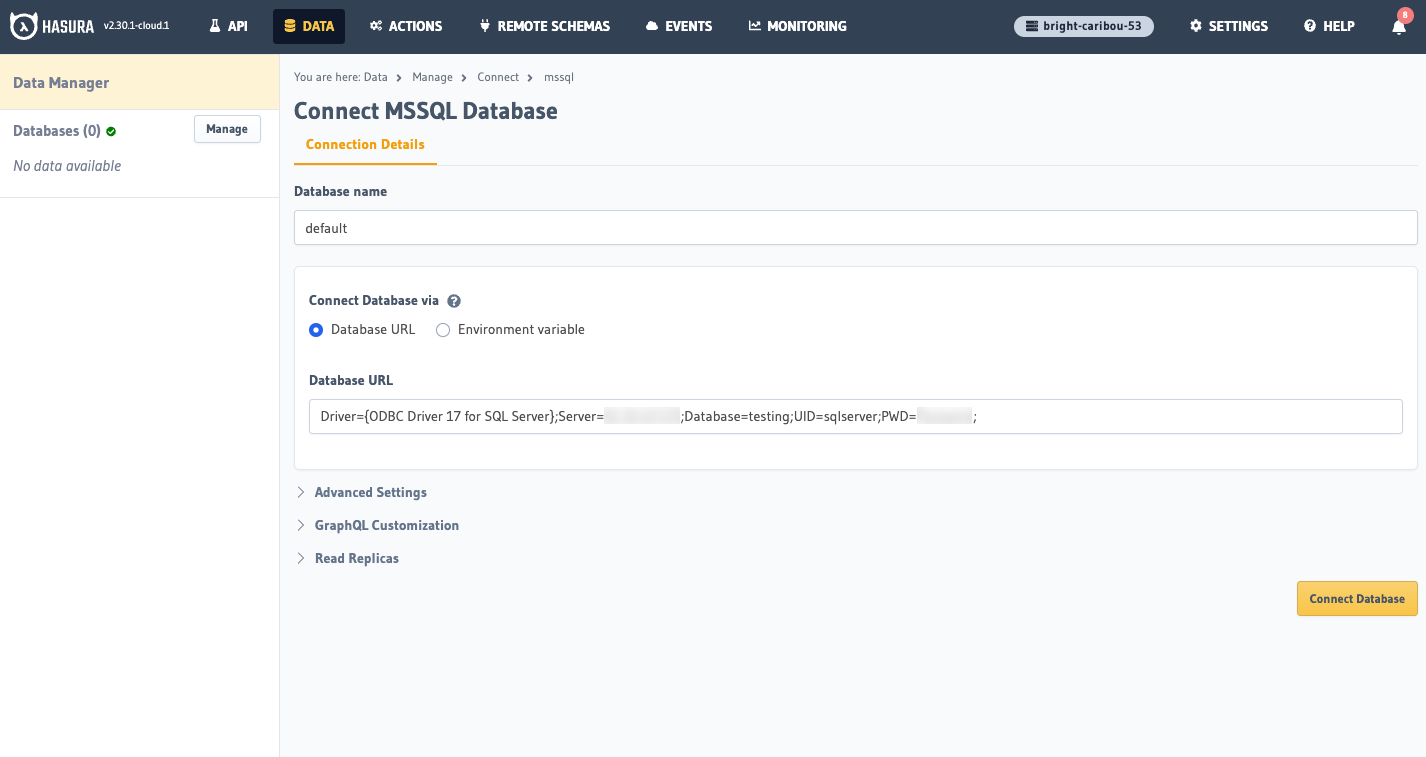Expand the Read Replicas section
The image size is (1426, 757).
click(x=348, y=559)
